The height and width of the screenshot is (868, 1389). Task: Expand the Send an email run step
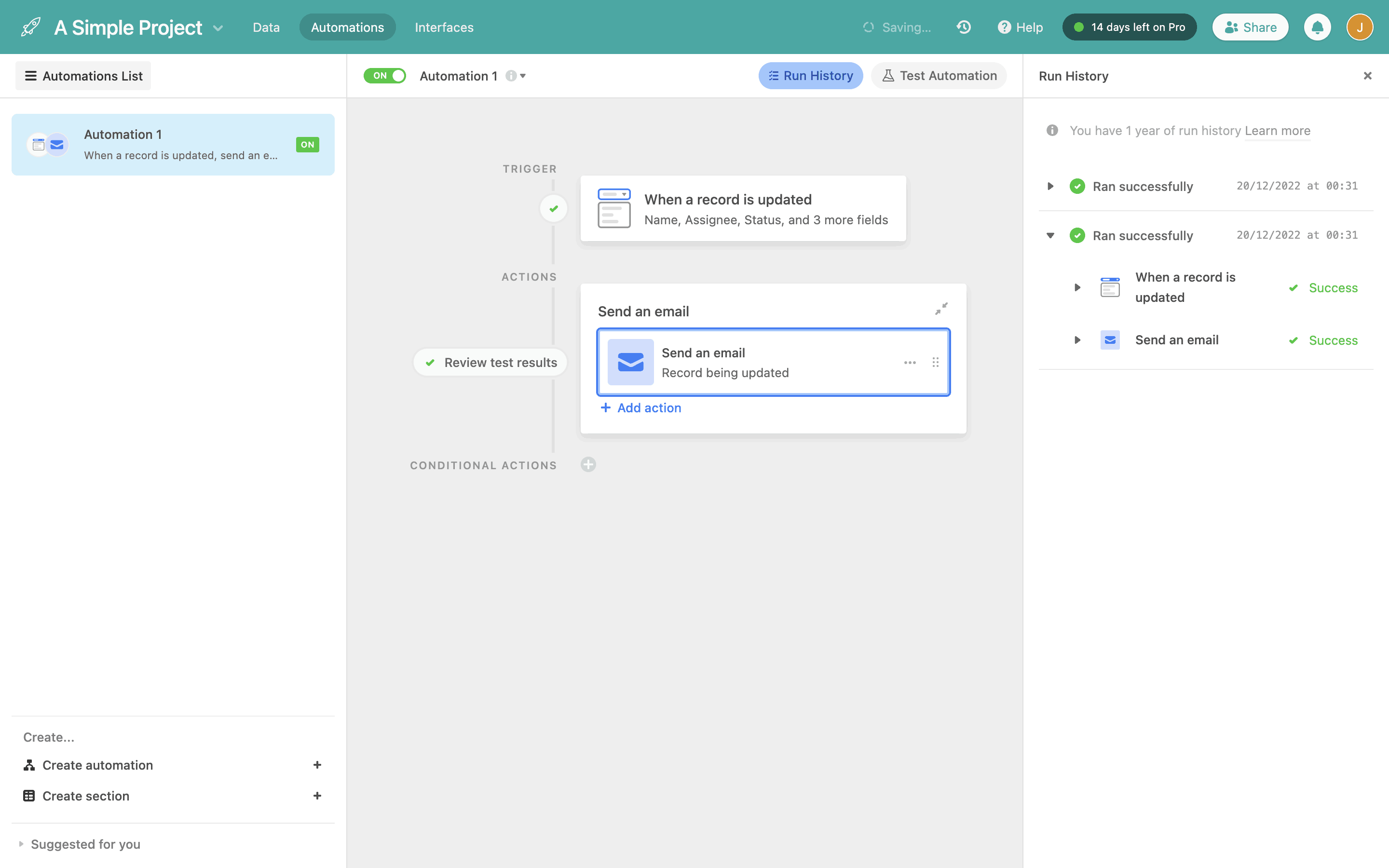click(x=1077, y=340)
